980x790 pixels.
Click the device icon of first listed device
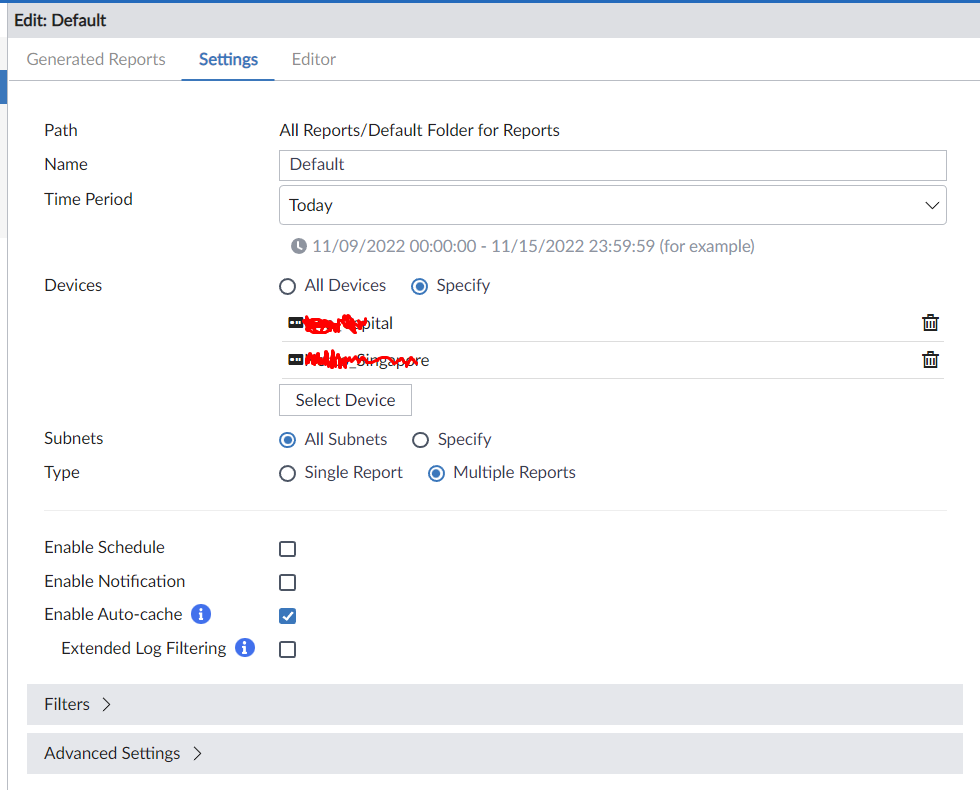click(x=296, y=323)
